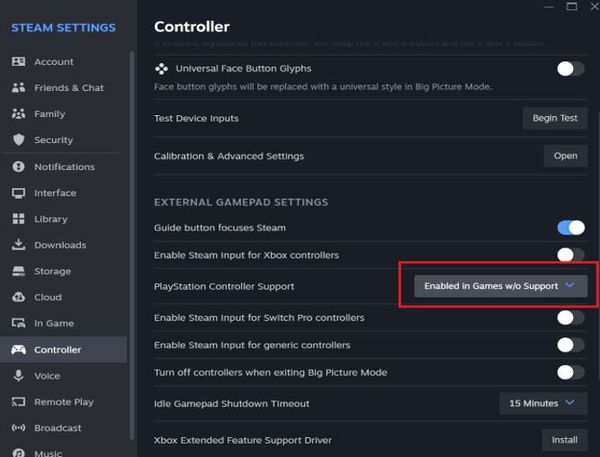Go to Remote Play settings
600x457 pixels.
[63, 402]
